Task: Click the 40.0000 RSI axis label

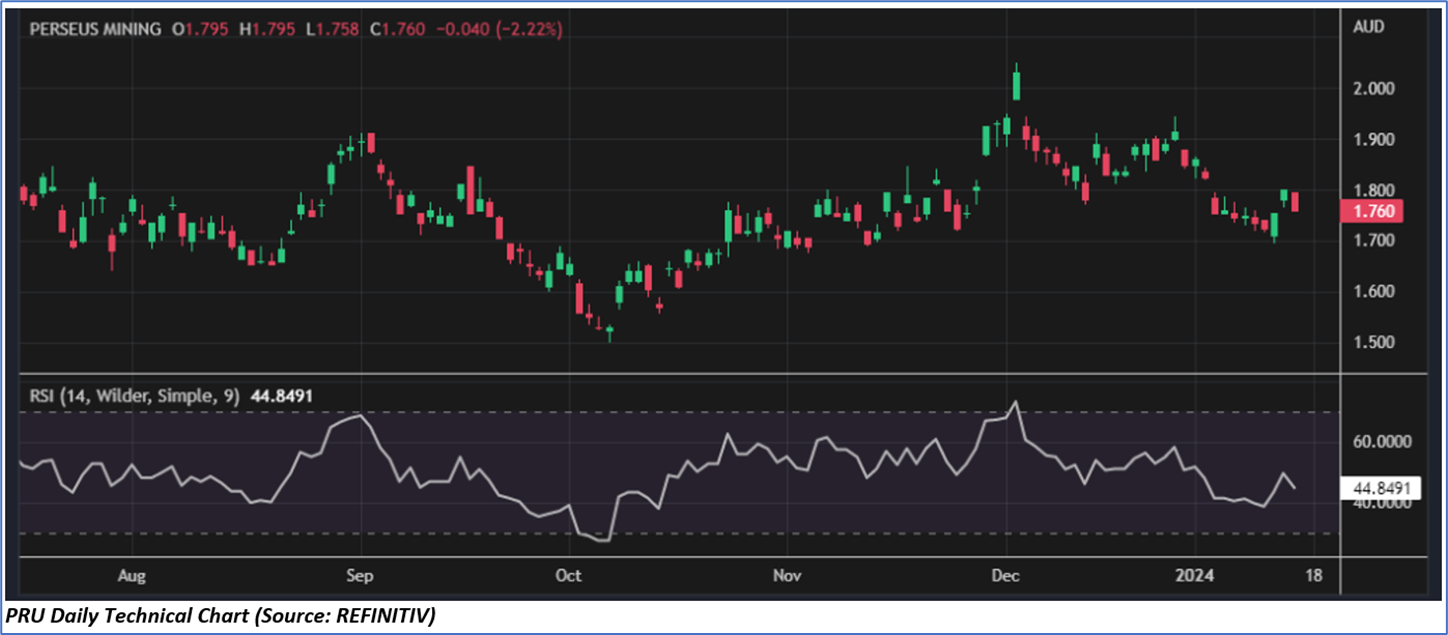Action: 1380,503
